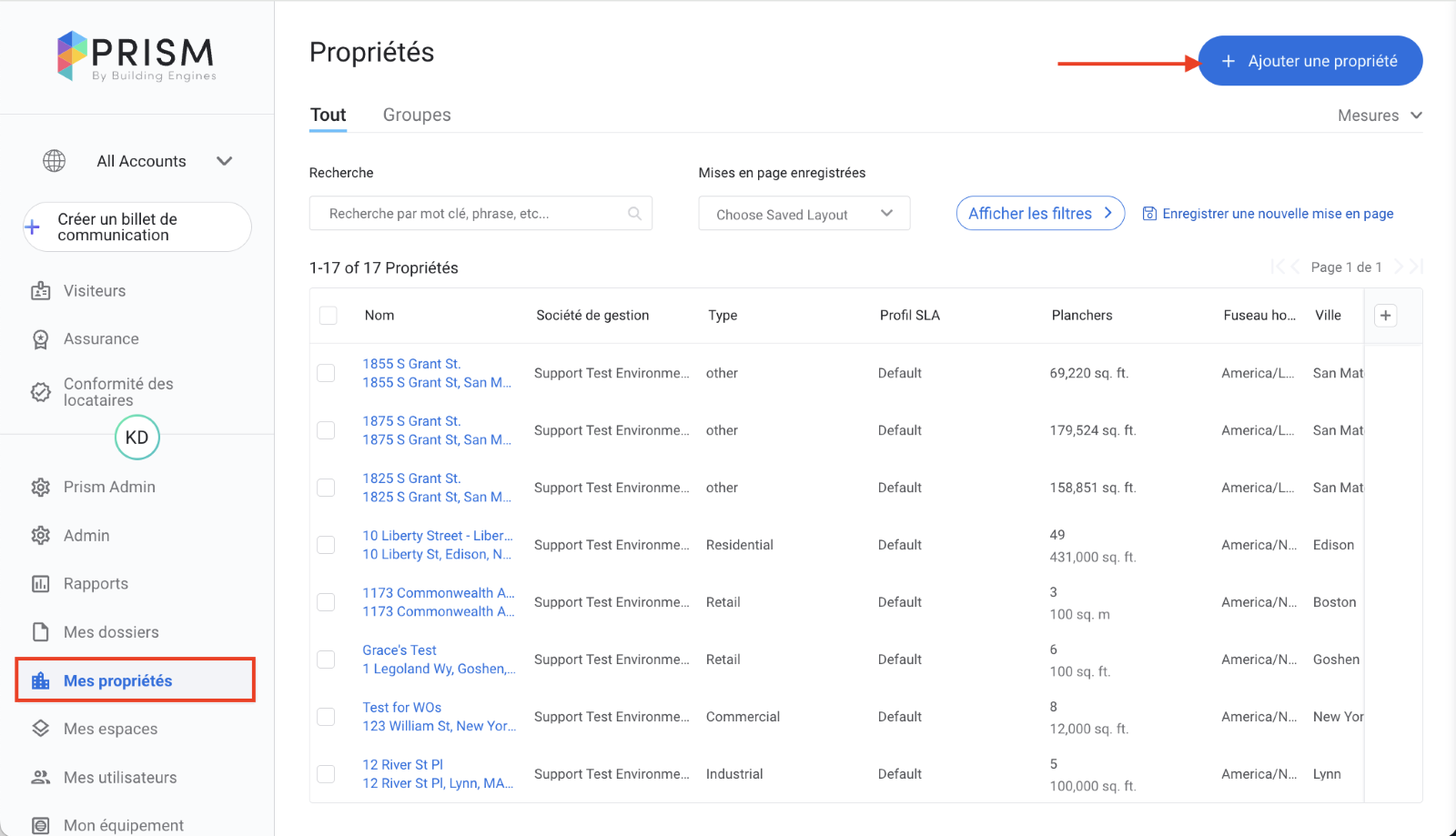Image resolution: width=1456 pixels, height=836 pixels.
Task: Click the Visiteurs badge icon in sidebar
Action: 41,291
